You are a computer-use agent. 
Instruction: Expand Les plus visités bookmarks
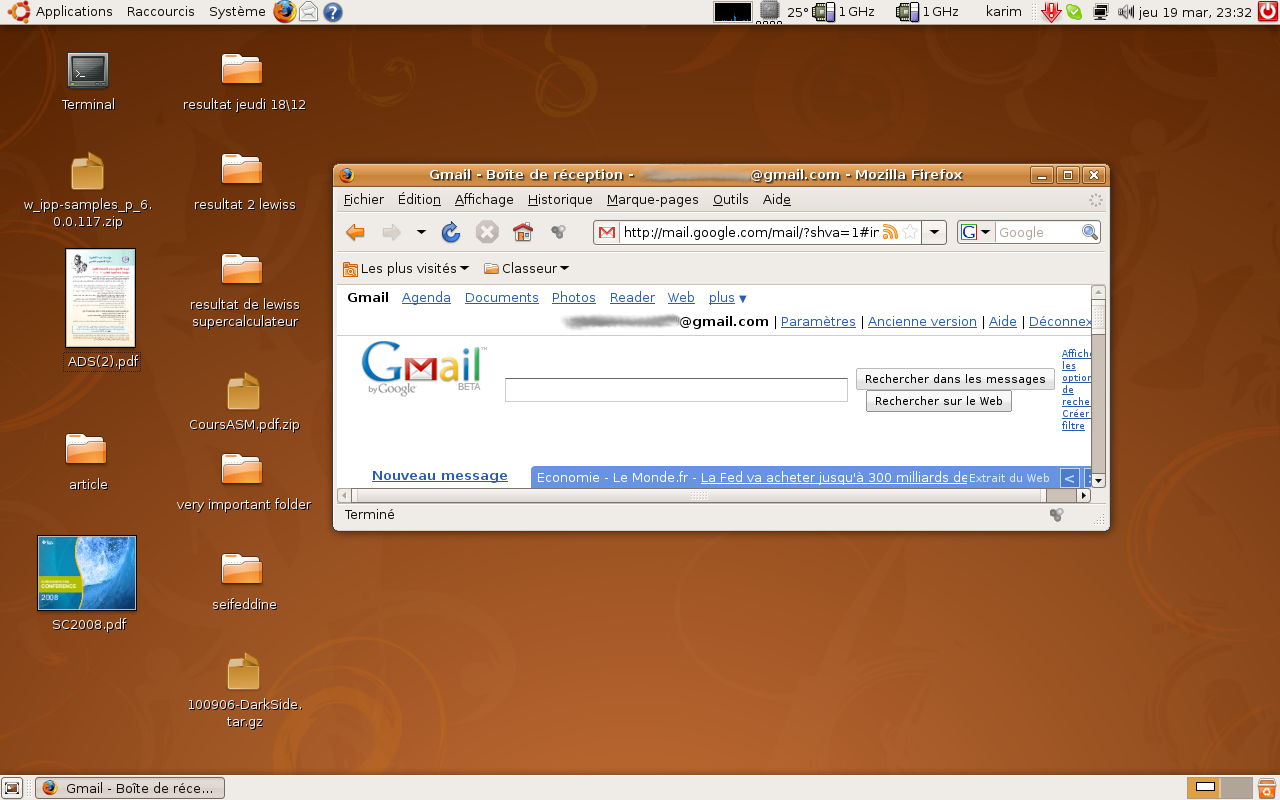point(406,268)
